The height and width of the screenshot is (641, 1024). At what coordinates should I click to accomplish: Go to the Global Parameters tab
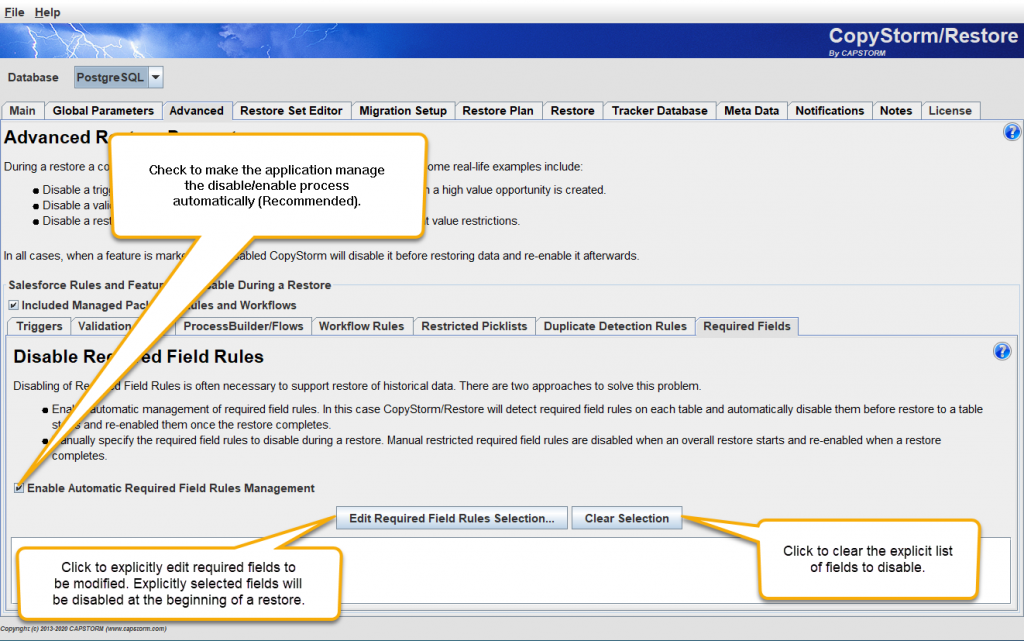click(x=103, y=110)
